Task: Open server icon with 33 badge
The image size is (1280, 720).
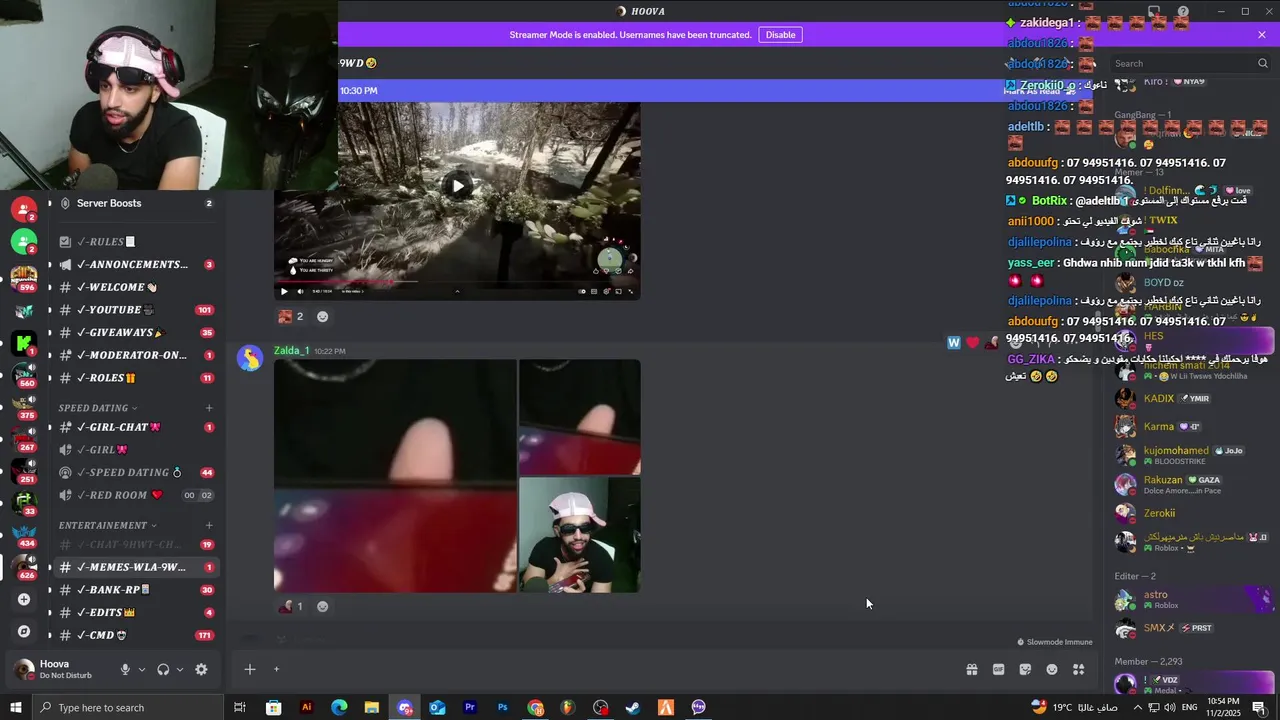Action: [x=24, y=502]
